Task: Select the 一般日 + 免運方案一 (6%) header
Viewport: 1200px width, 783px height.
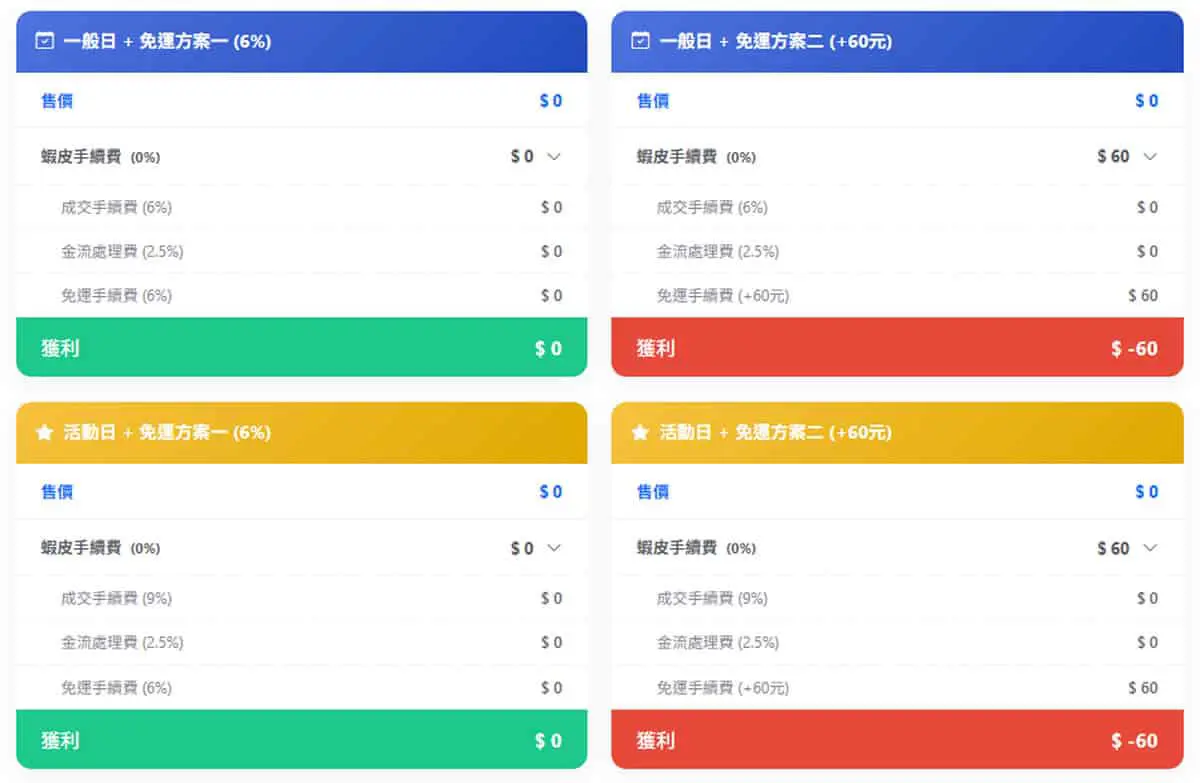Action: (x=301, y=41)
